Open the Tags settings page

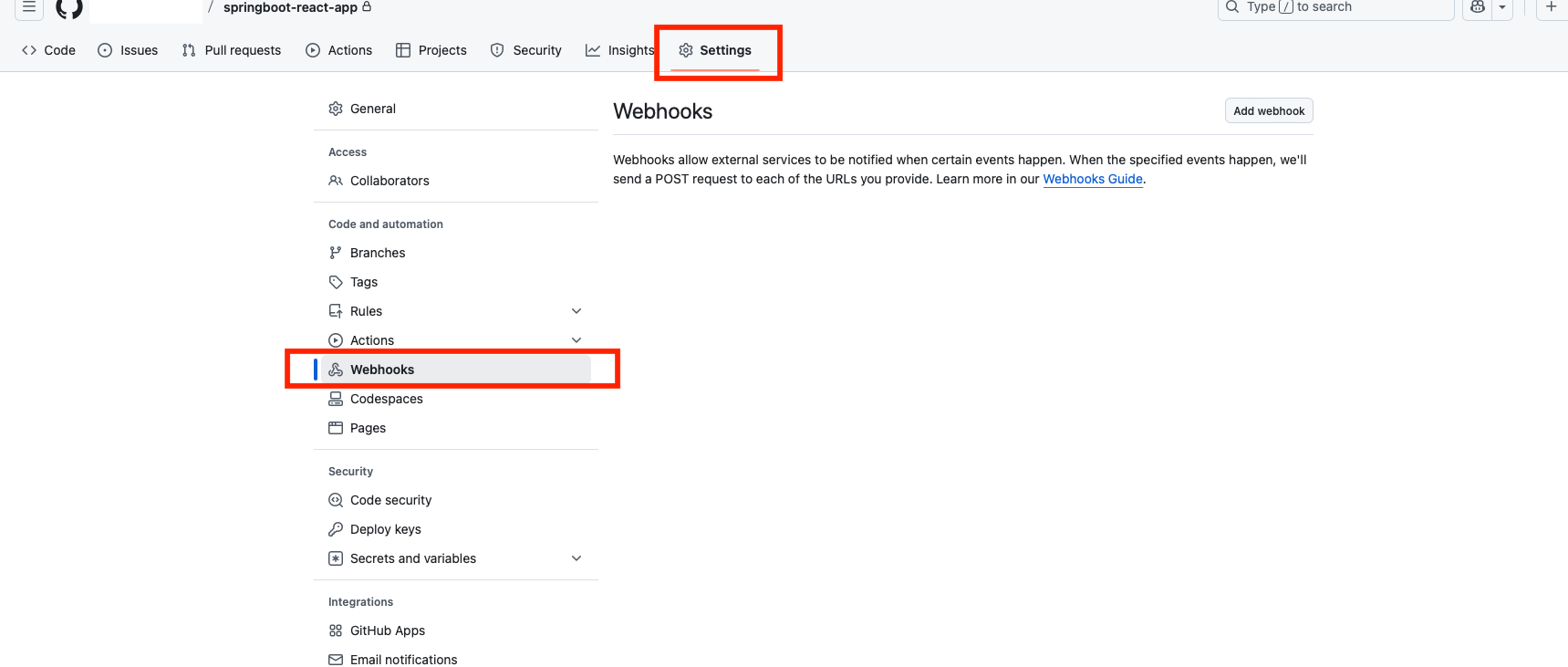363,282
